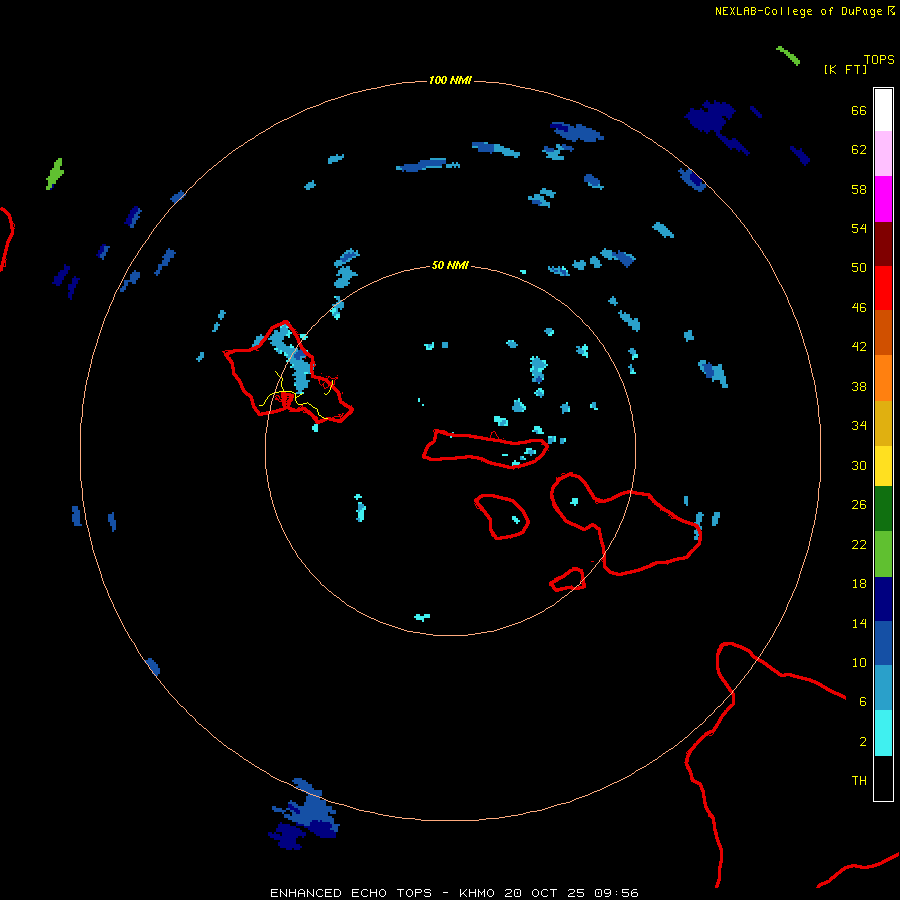Screen dimensions: 900x900
Task: Click the 62 legend value
Action: click(859, 150)
